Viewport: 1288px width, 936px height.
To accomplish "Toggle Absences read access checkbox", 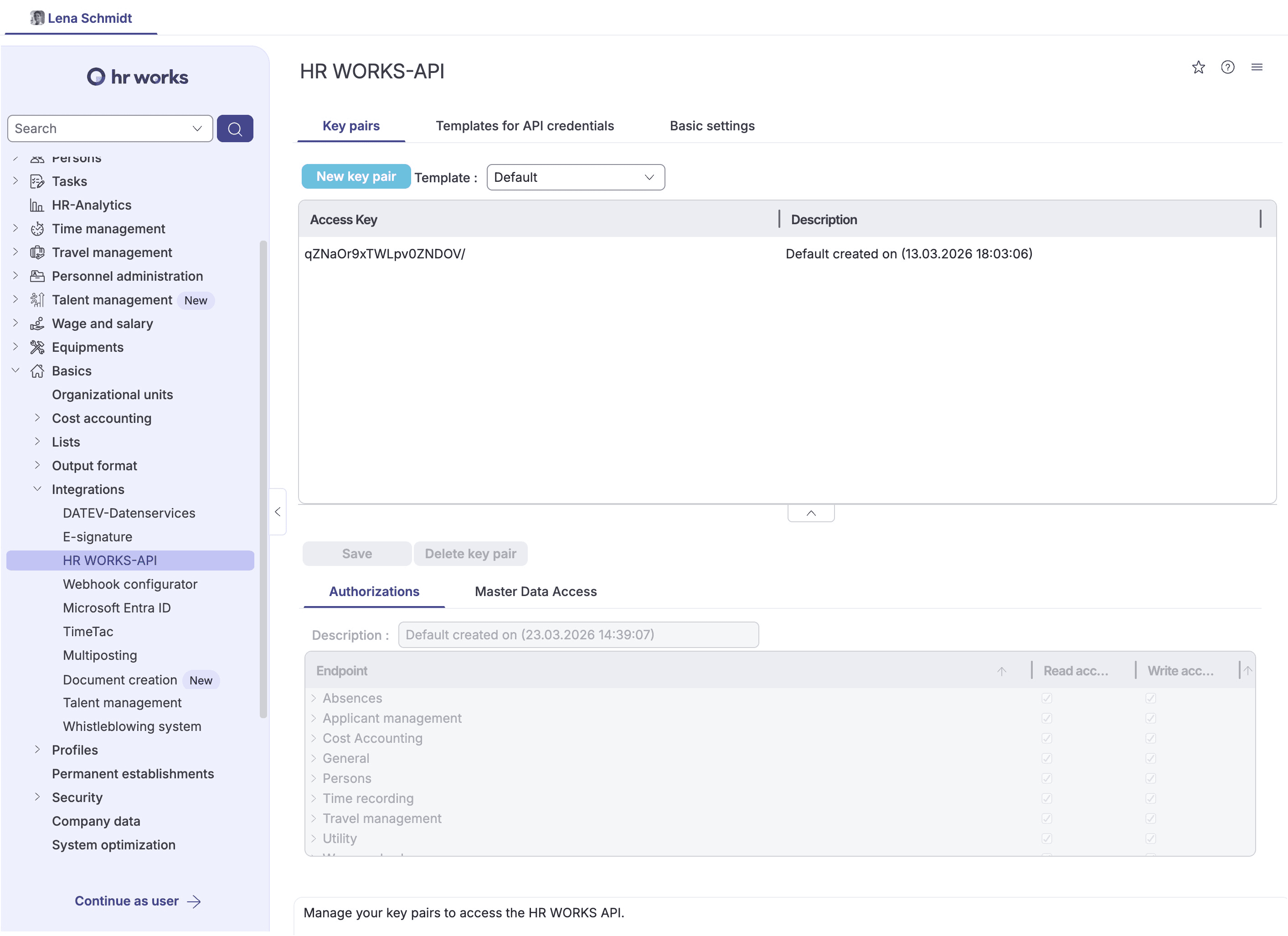I will (1046, 699).
